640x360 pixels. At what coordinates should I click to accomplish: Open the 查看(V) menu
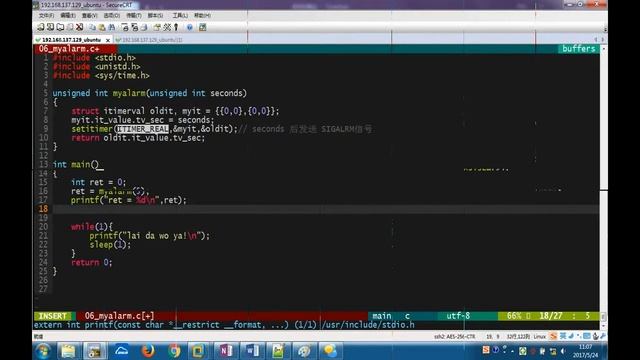tap(89, 15)
